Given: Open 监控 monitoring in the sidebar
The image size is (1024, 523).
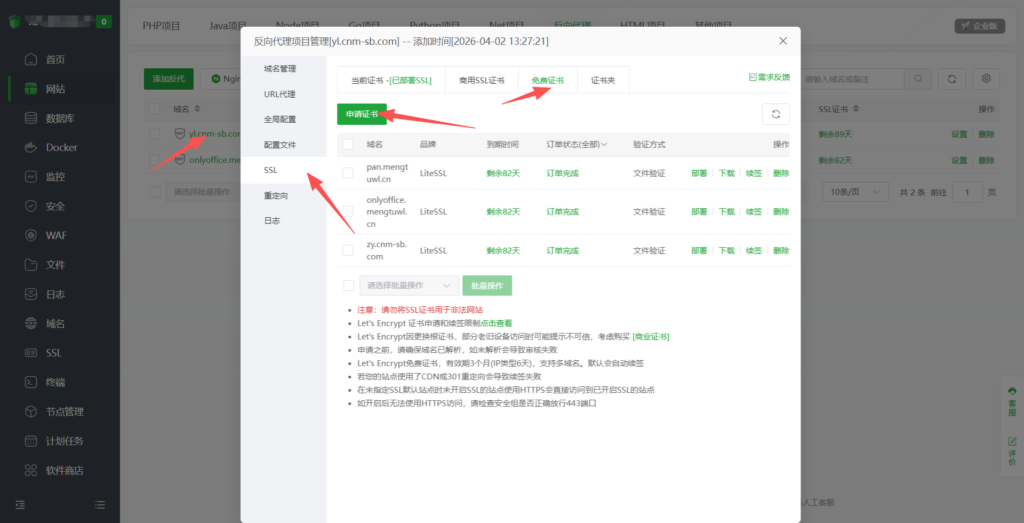Looking at the screenshot, I should 55,177.
